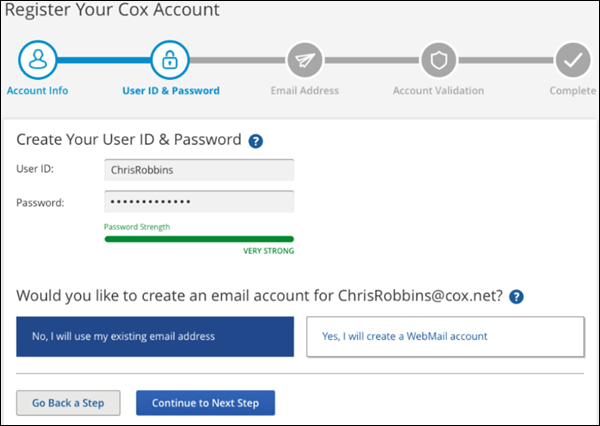Click the Account Info person icon
Viewport: 600px width, 426px height.
point(38,60)
